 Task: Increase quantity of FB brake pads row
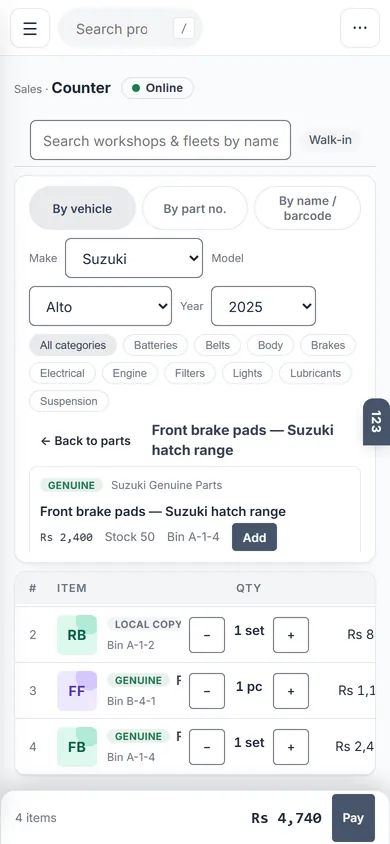[291, 747]
